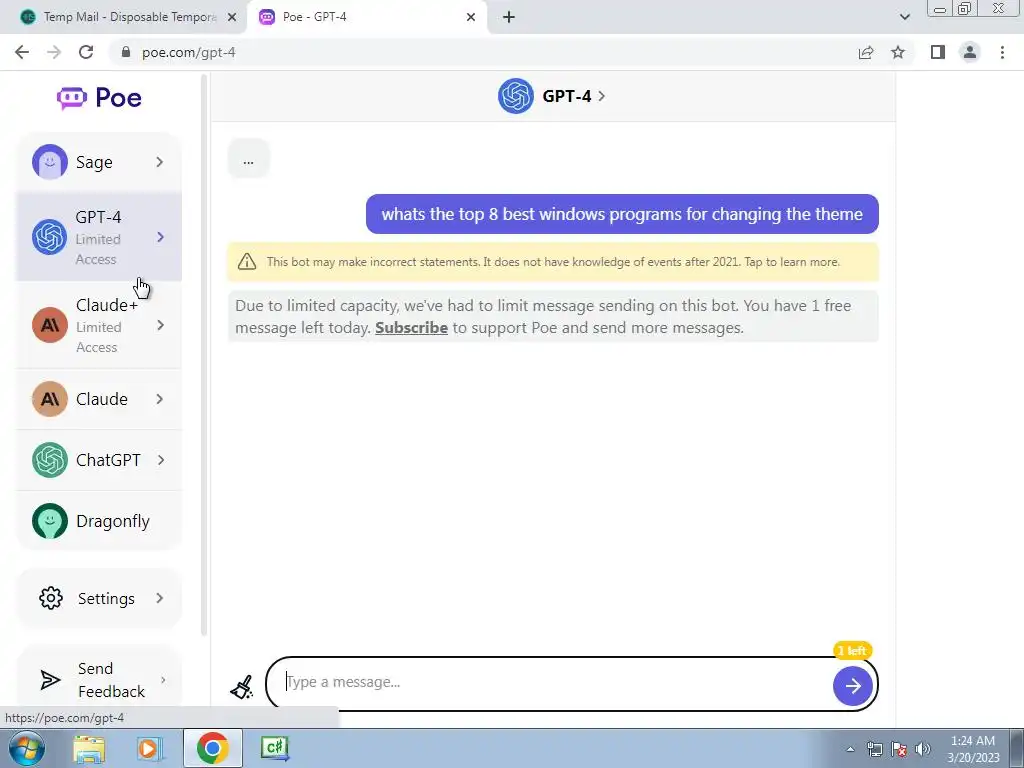Image resolution: width=1024 pixels, height=768 pixels.
Task: Expand Claude+ row chevron
Action: (161, 325)
